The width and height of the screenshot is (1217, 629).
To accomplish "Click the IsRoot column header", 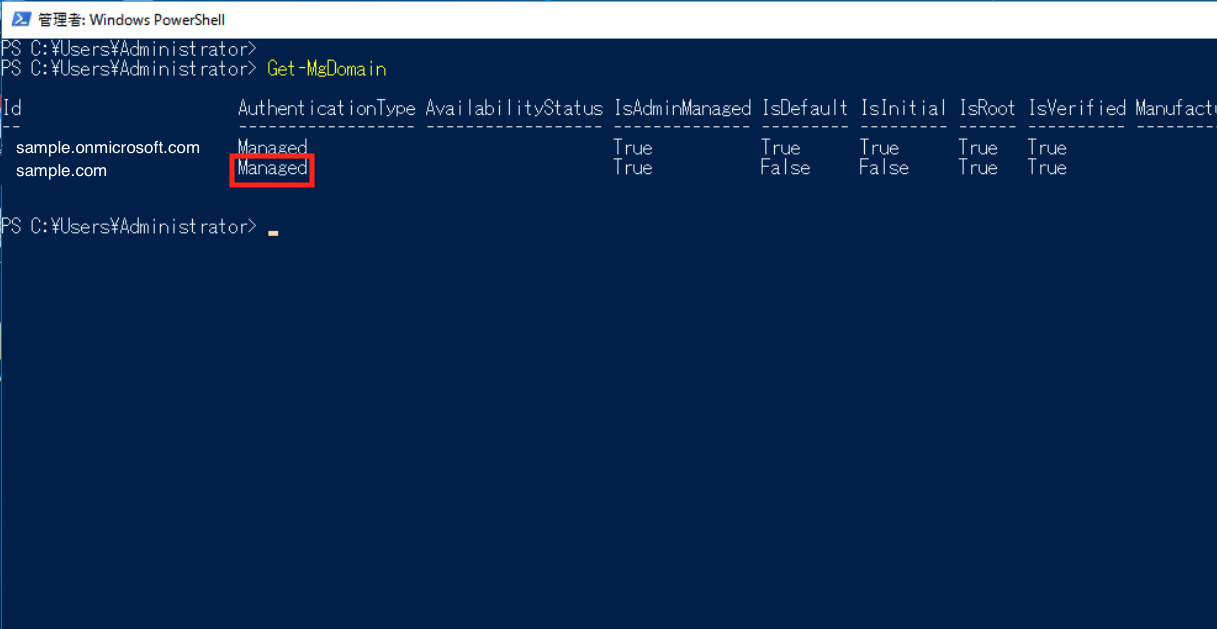I will pyautogui.click(x=987, y=108).
